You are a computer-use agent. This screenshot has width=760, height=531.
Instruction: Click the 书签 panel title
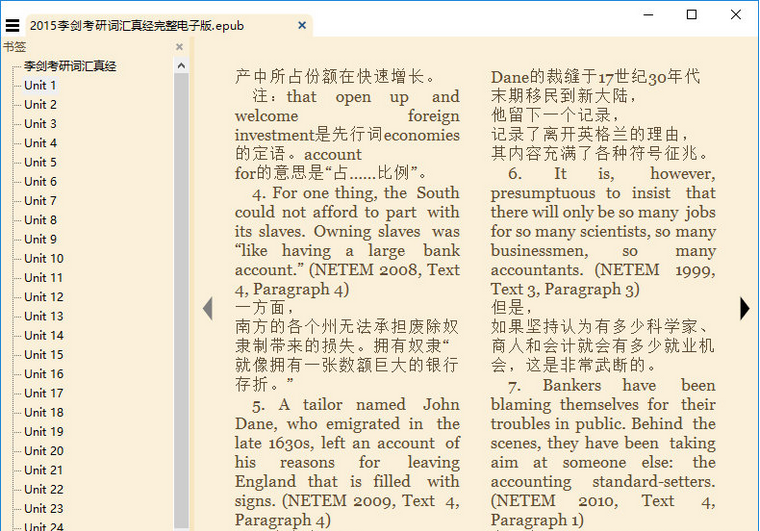tap(15, 47)
